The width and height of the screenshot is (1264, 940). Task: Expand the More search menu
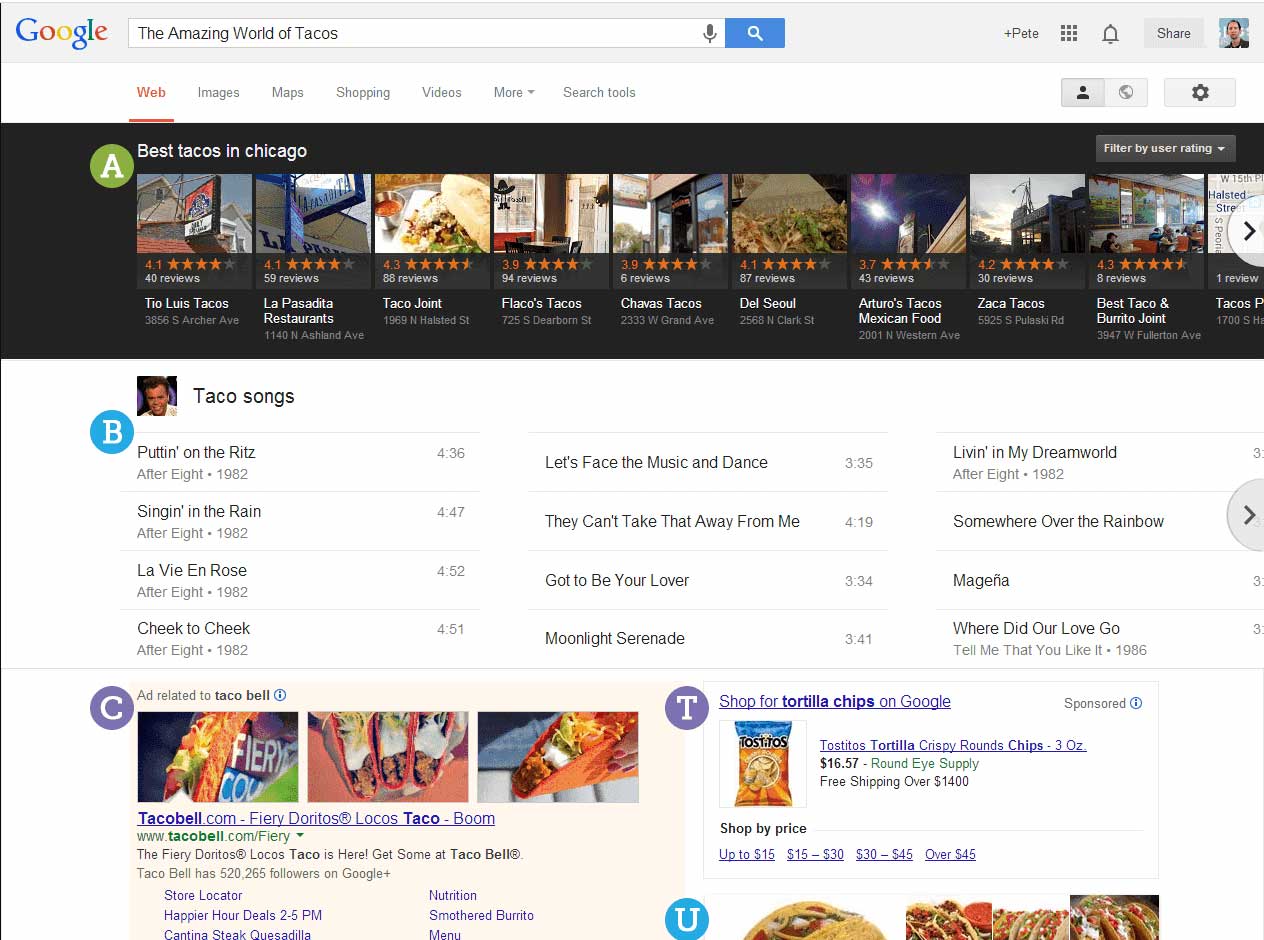coord(514,92)
